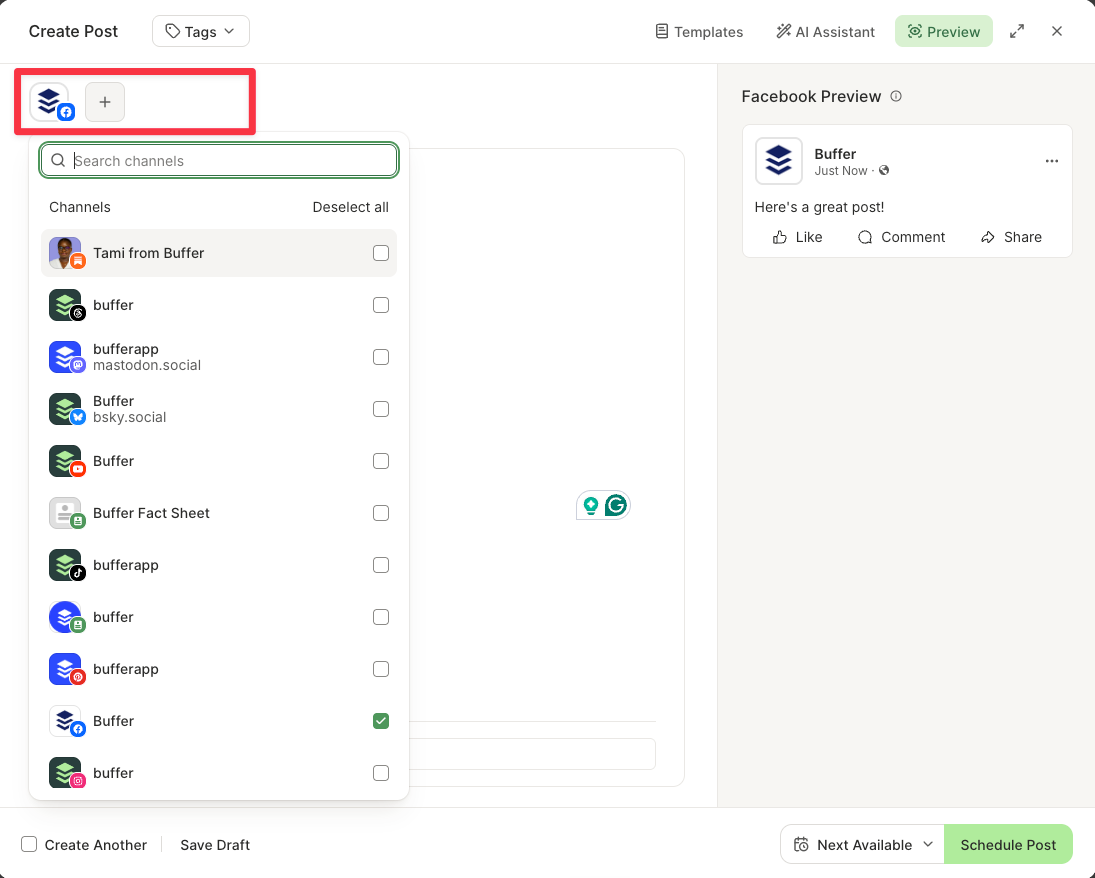Click the bufferapp Pinterest channel icon
The height and width of the screenshot is (878, 1095).
pyautogui.click(x=66, y=669)
